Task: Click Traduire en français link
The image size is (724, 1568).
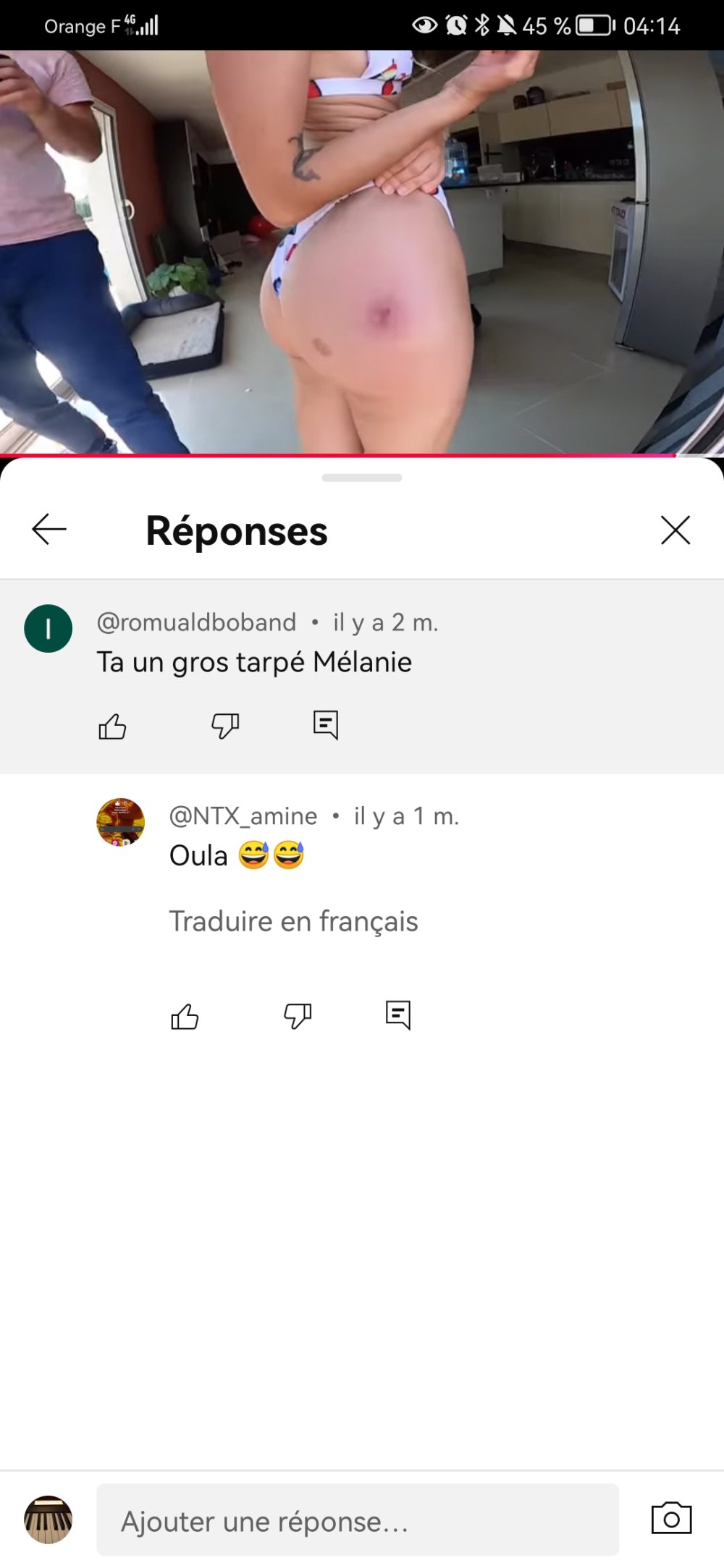Action: (x=293, y=921)
